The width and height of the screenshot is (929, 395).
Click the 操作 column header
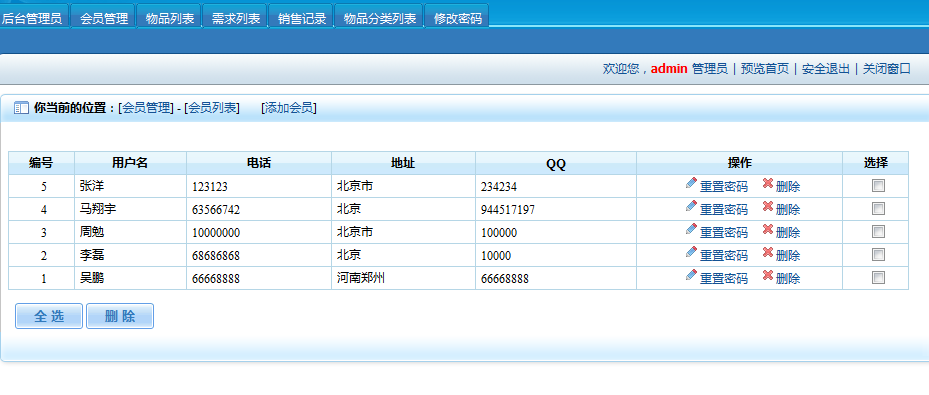(x=739, y=163)
